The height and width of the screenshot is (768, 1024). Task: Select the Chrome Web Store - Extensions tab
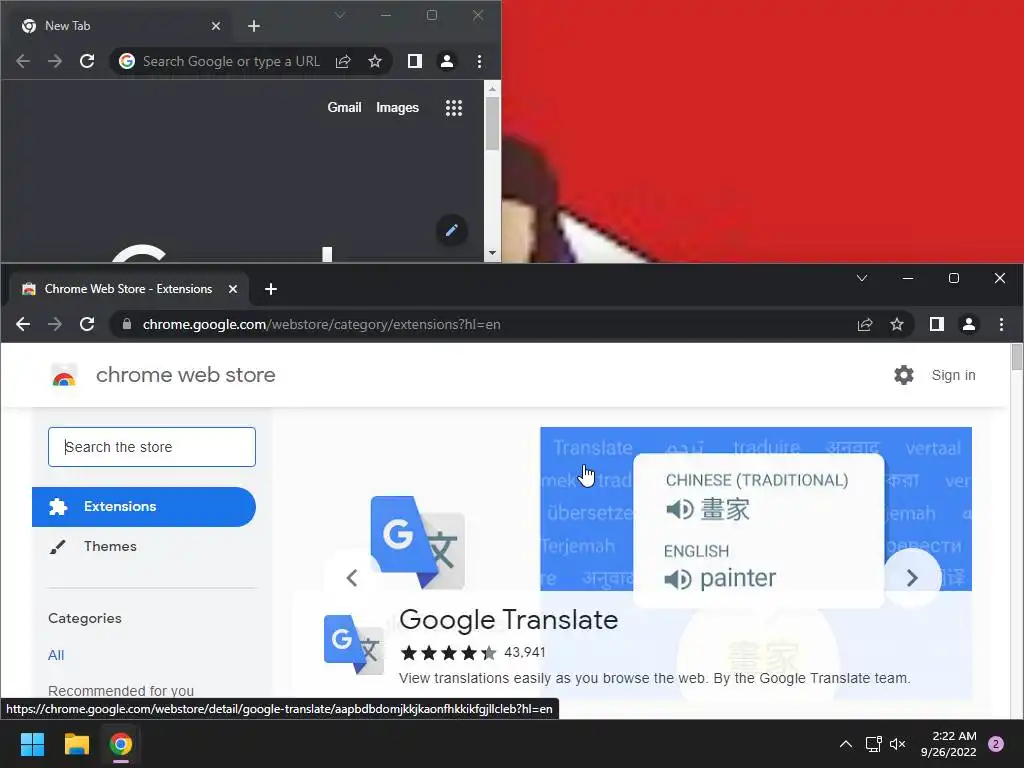[x=128, y=289]
